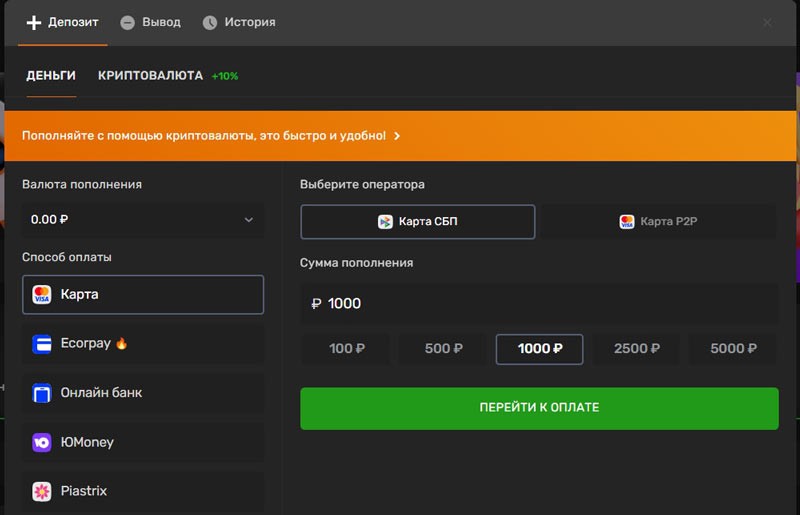The height and width of the screenshot is (515, 800).
Task: Choose the 2500 ₽ amount button
Action: (x=636, y=349)
